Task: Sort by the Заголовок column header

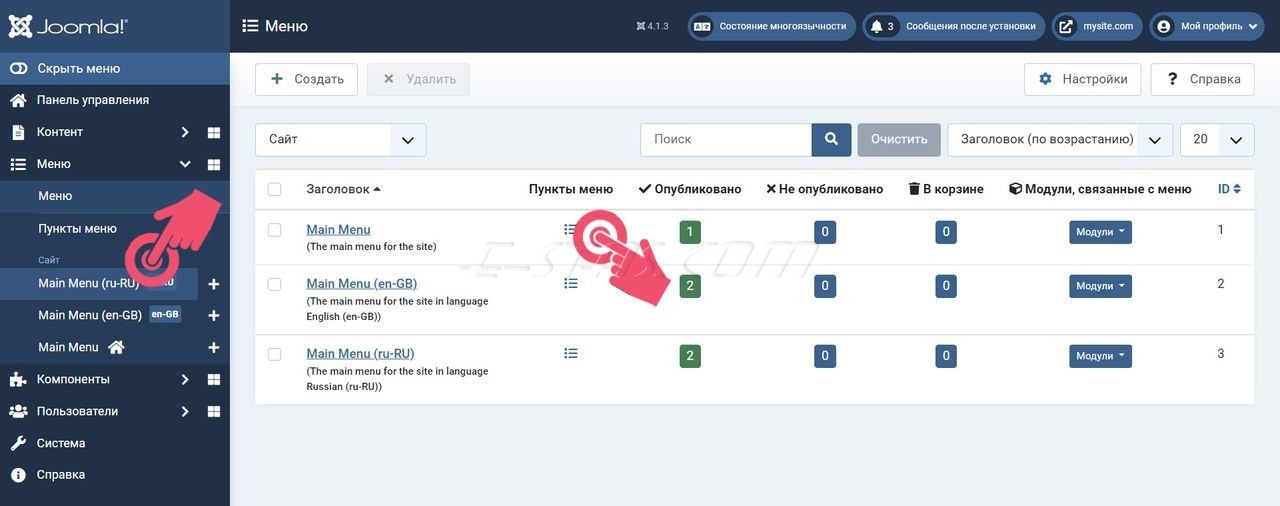Action: [x=343, y=189]
